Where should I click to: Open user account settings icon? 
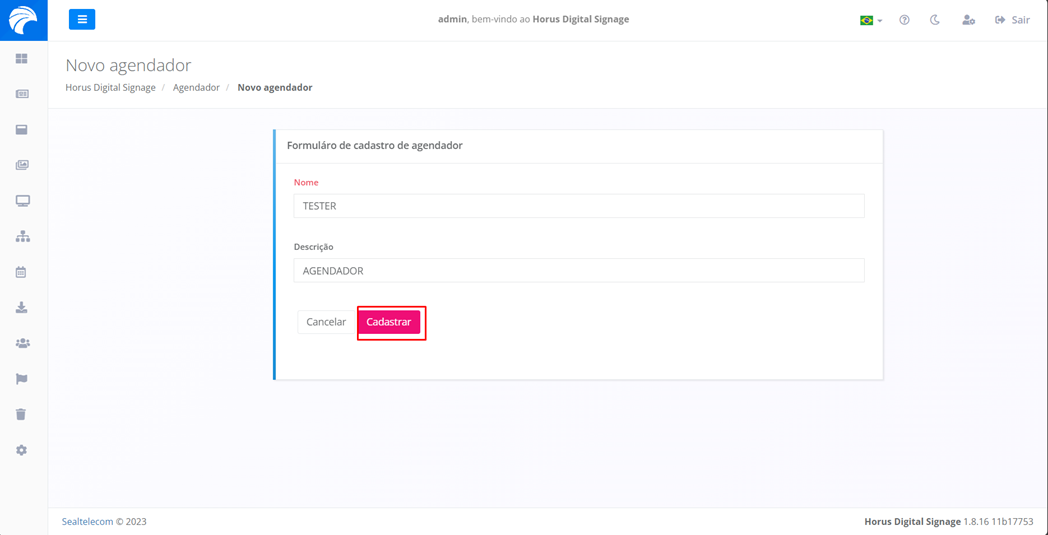[x=968, y=20]
